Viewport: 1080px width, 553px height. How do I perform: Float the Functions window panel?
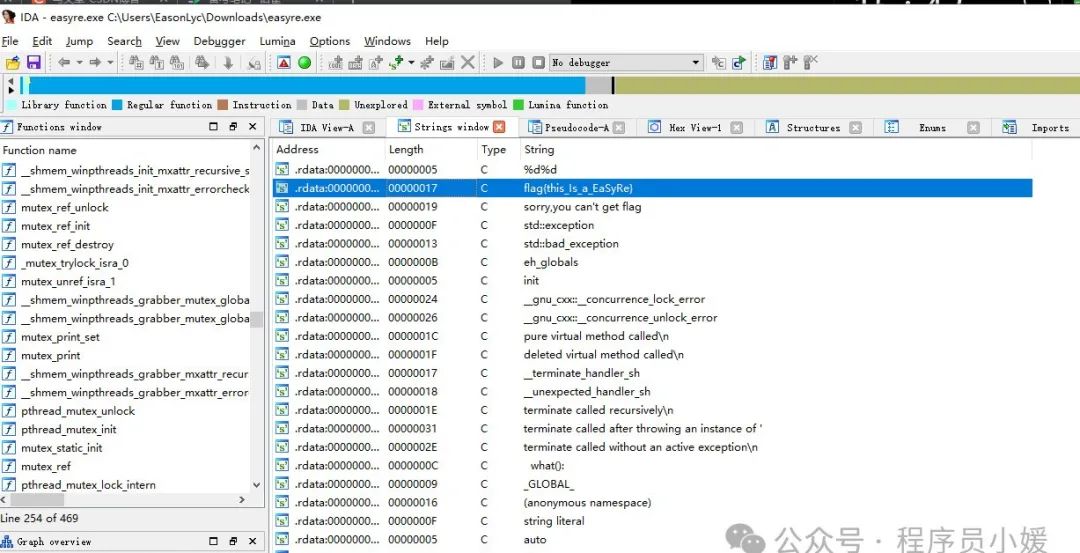(233, 127)
